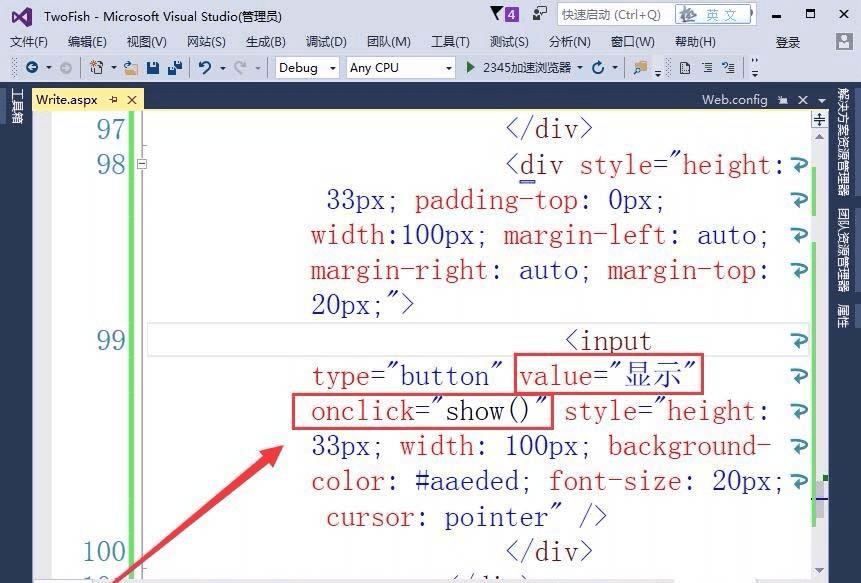Image resolution: width=861 pixels, height=583 pixels.
Task: Click the Redo icon
Action: click(240, 68)
